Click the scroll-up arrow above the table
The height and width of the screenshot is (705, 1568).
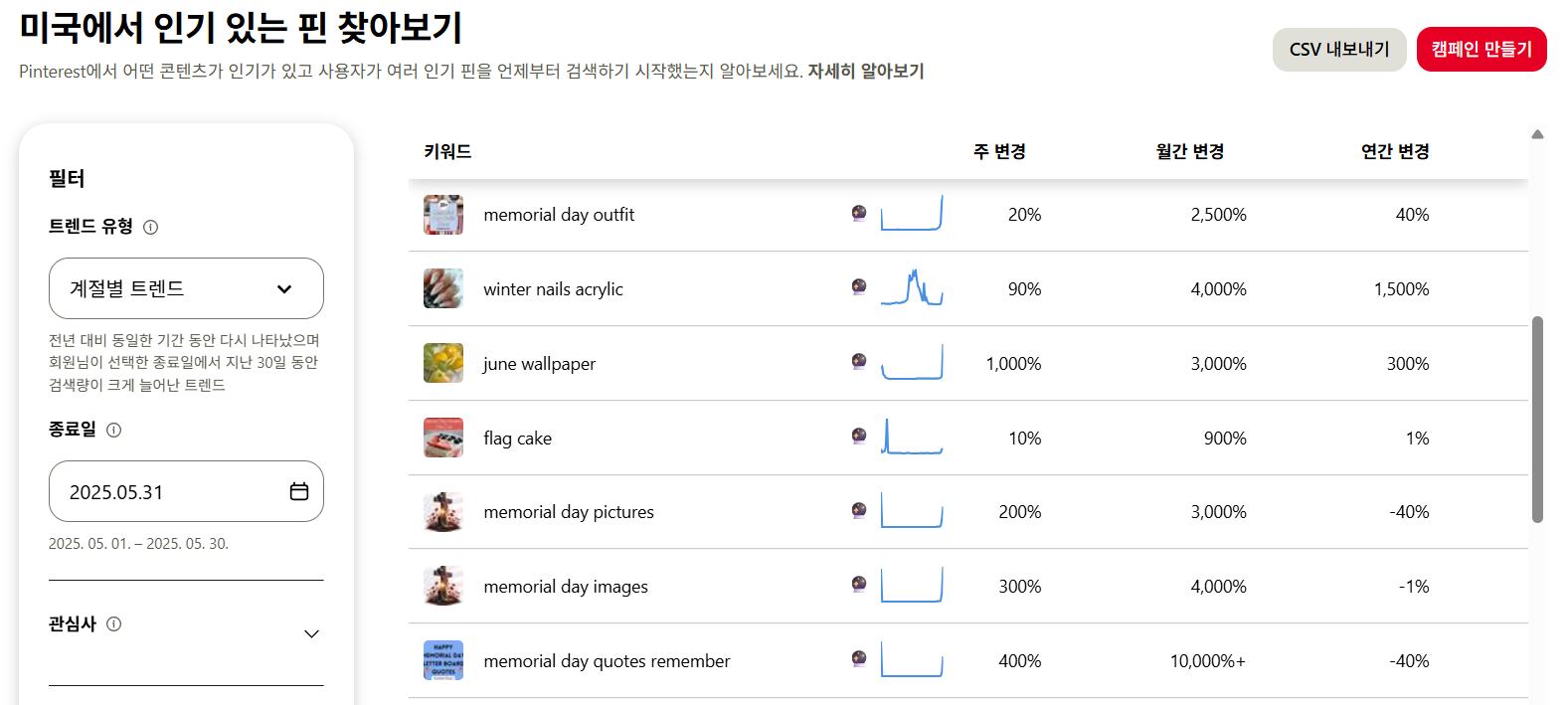tap(1537, 134)
